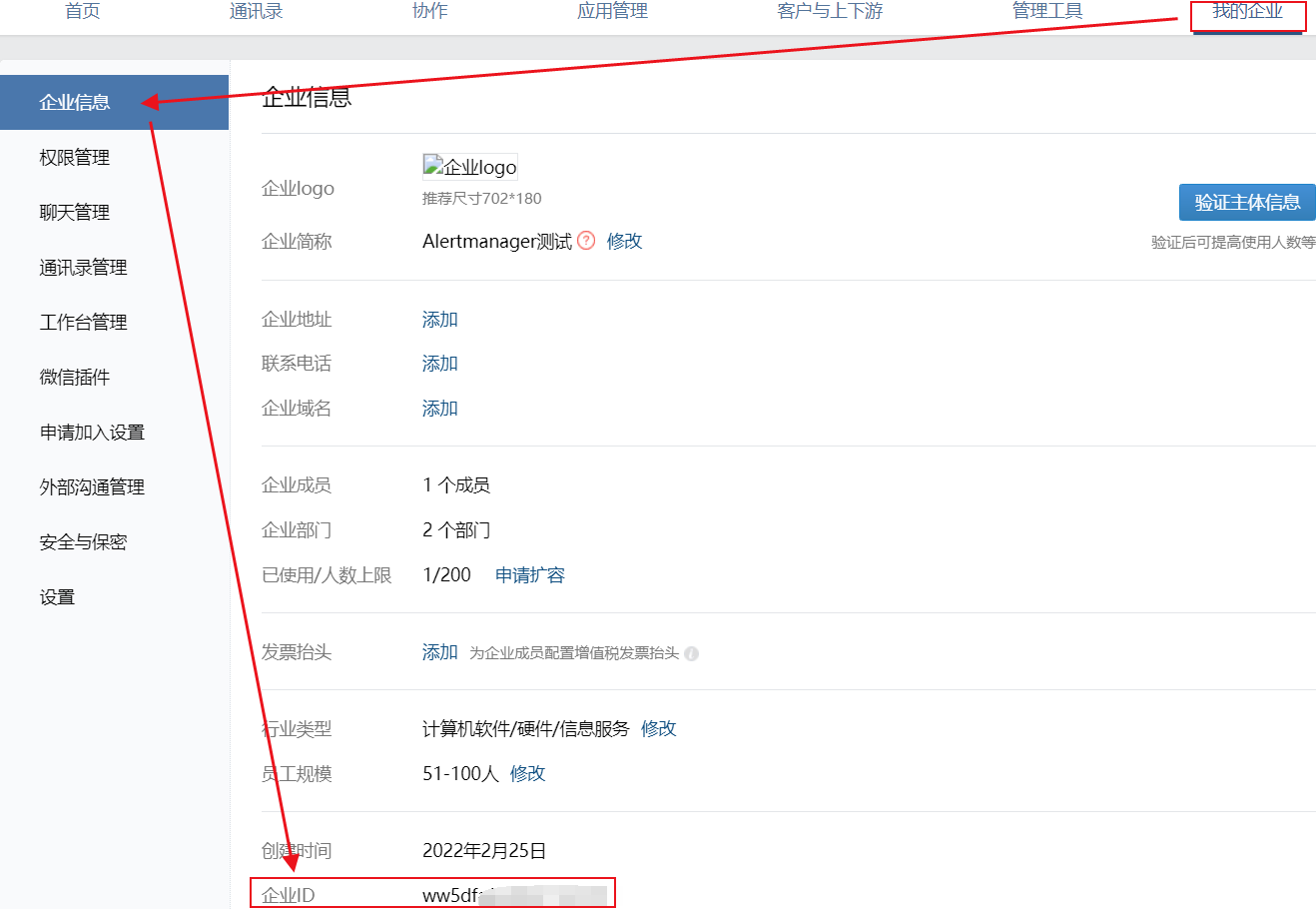The height and width of the screenshot is (909, 1316).
Task: Click 添加 for 企业域名
Action: (440, 409)
